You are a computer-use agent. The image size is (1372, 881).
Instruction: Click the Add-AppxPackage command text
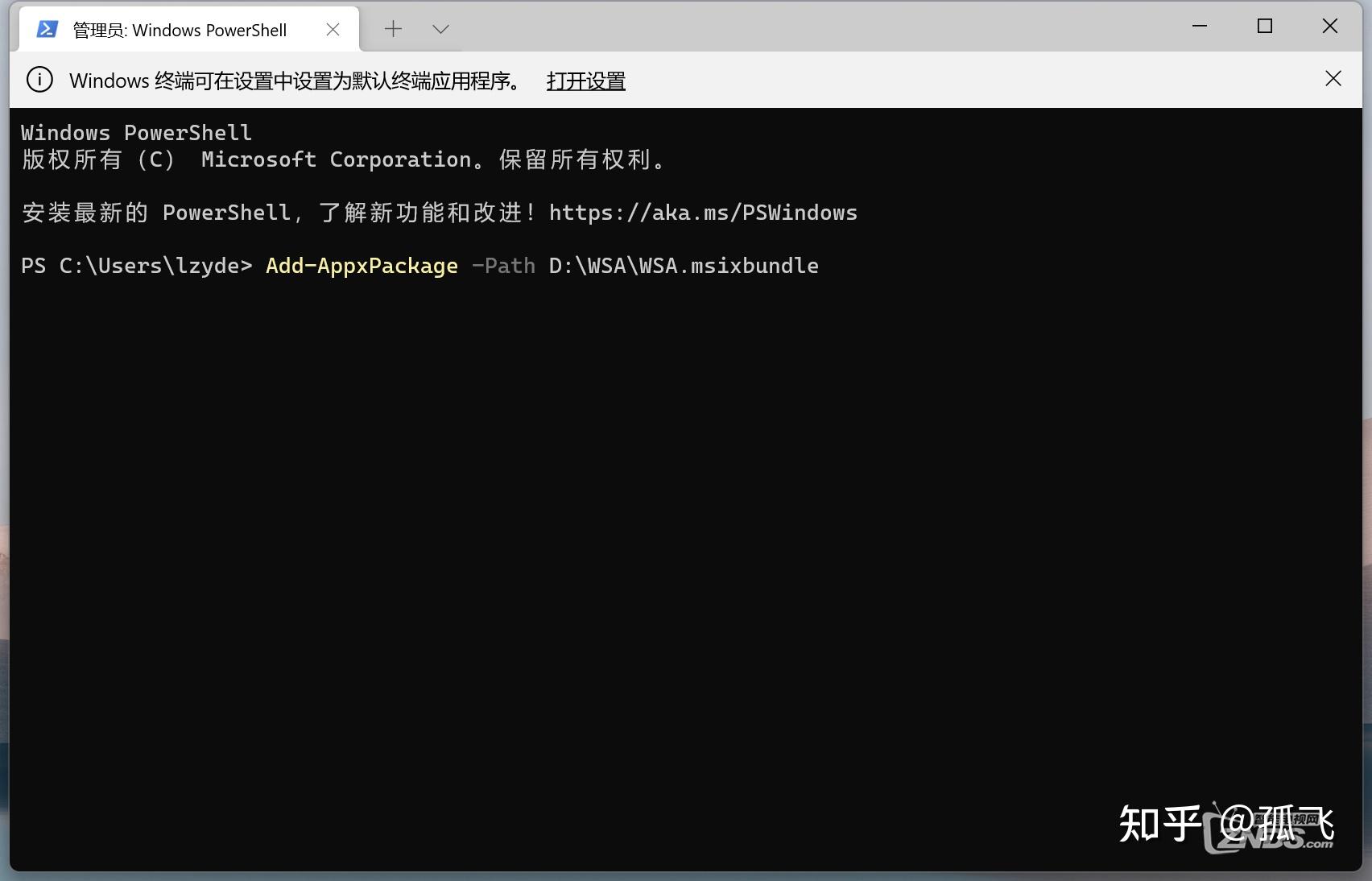362,266
